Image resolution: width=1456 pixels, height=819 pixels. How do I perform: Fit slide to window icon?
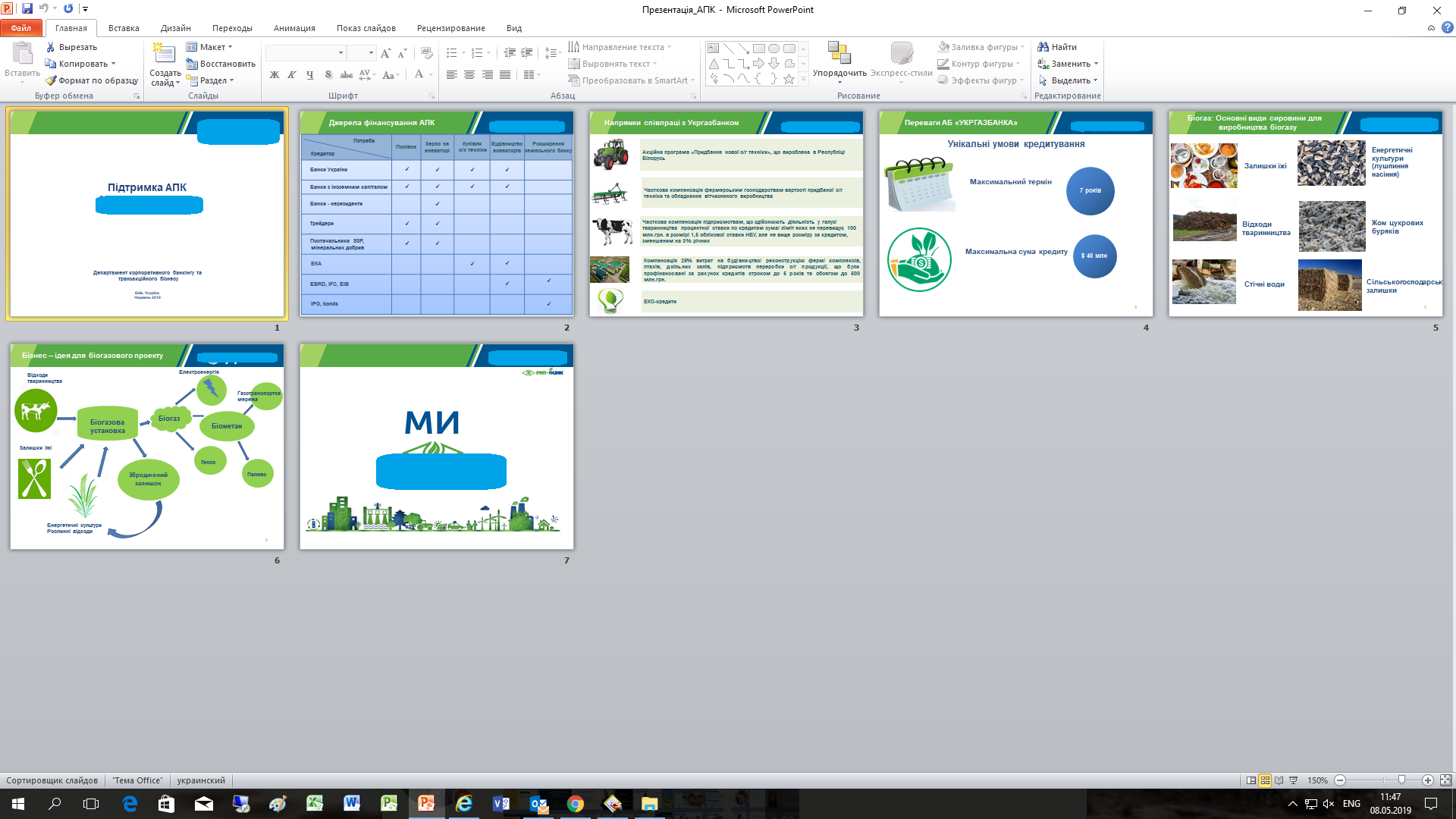click(x=1445, y=780)
